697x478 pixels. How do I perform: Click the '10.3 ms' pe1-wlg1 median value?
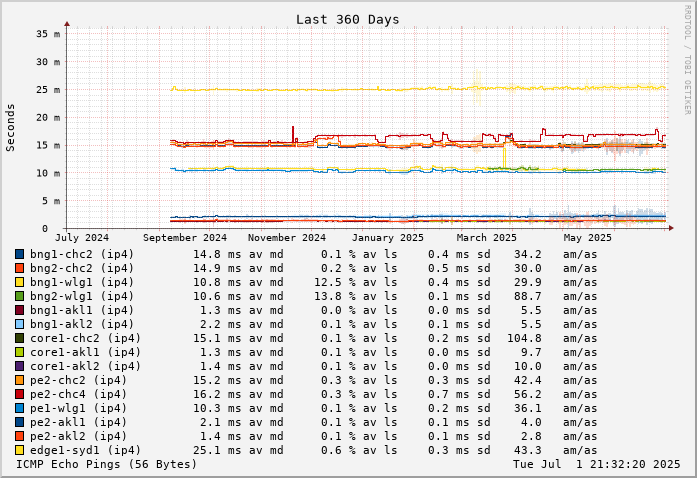pos(217,408)
